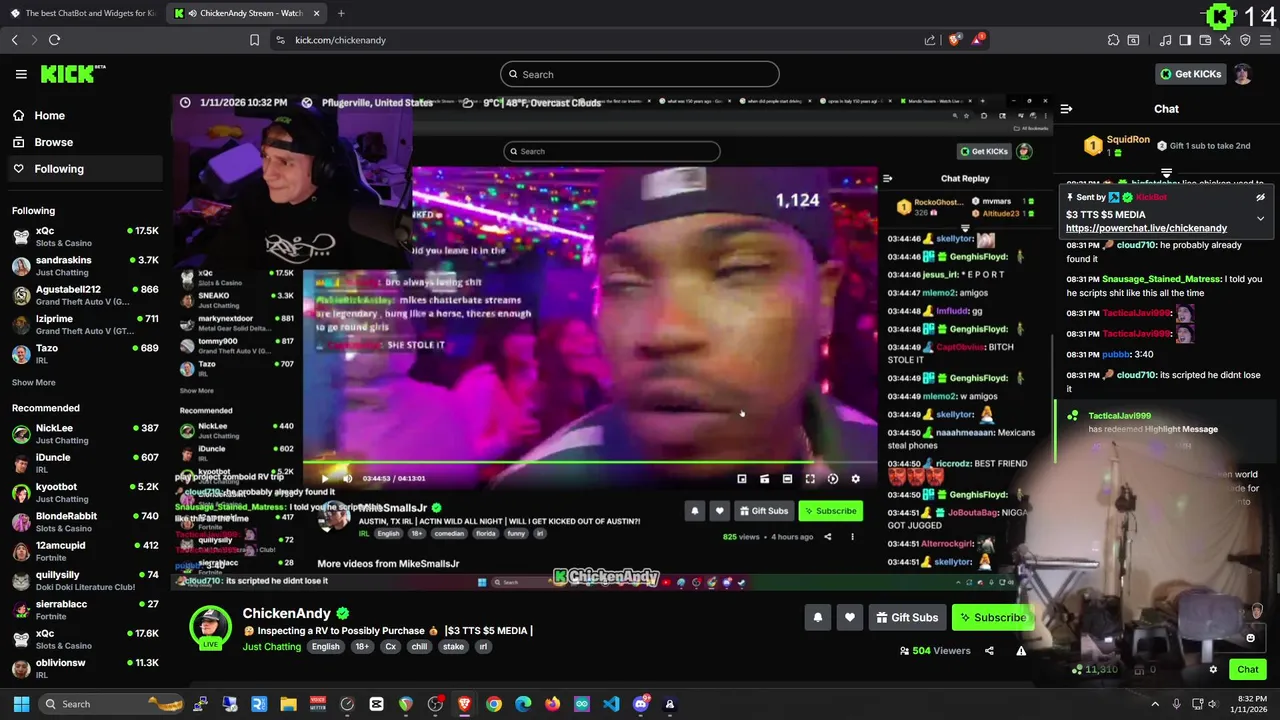Open Discord from the taskbar
This screenshot has height=720, width=1280.
(x=641, y=704)
